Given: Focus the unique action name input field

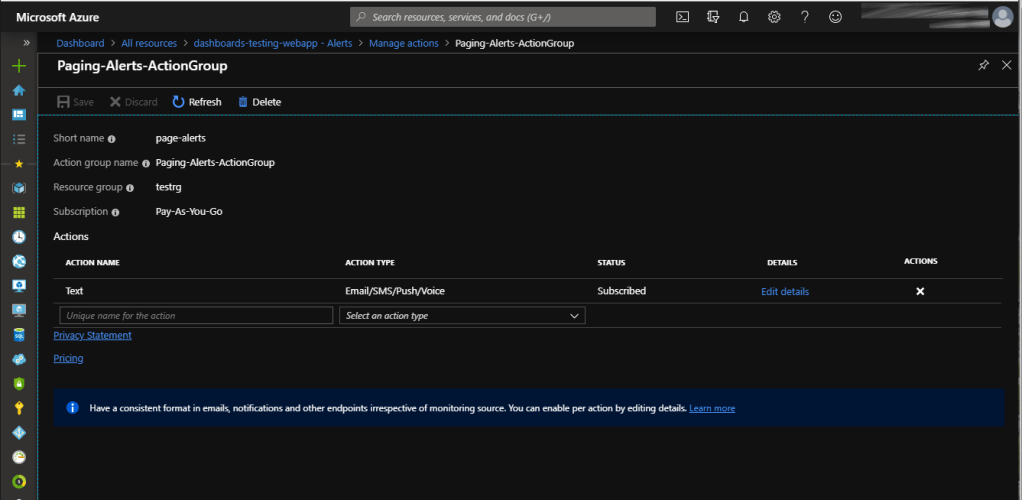Looking at the screenshot, I should (x=195, y=315).
